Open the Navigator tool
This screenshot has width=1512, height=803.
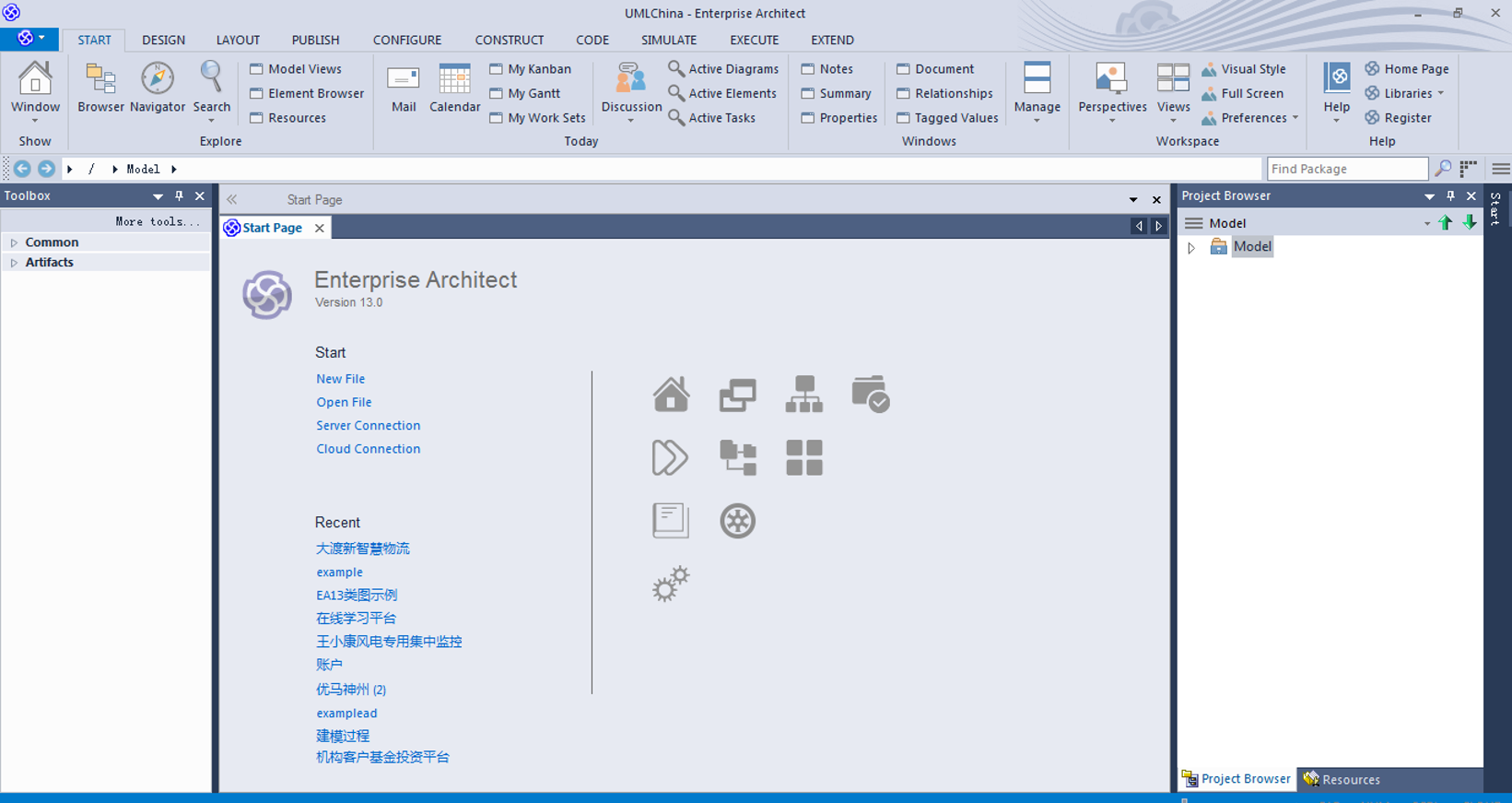tap(158, 88)
